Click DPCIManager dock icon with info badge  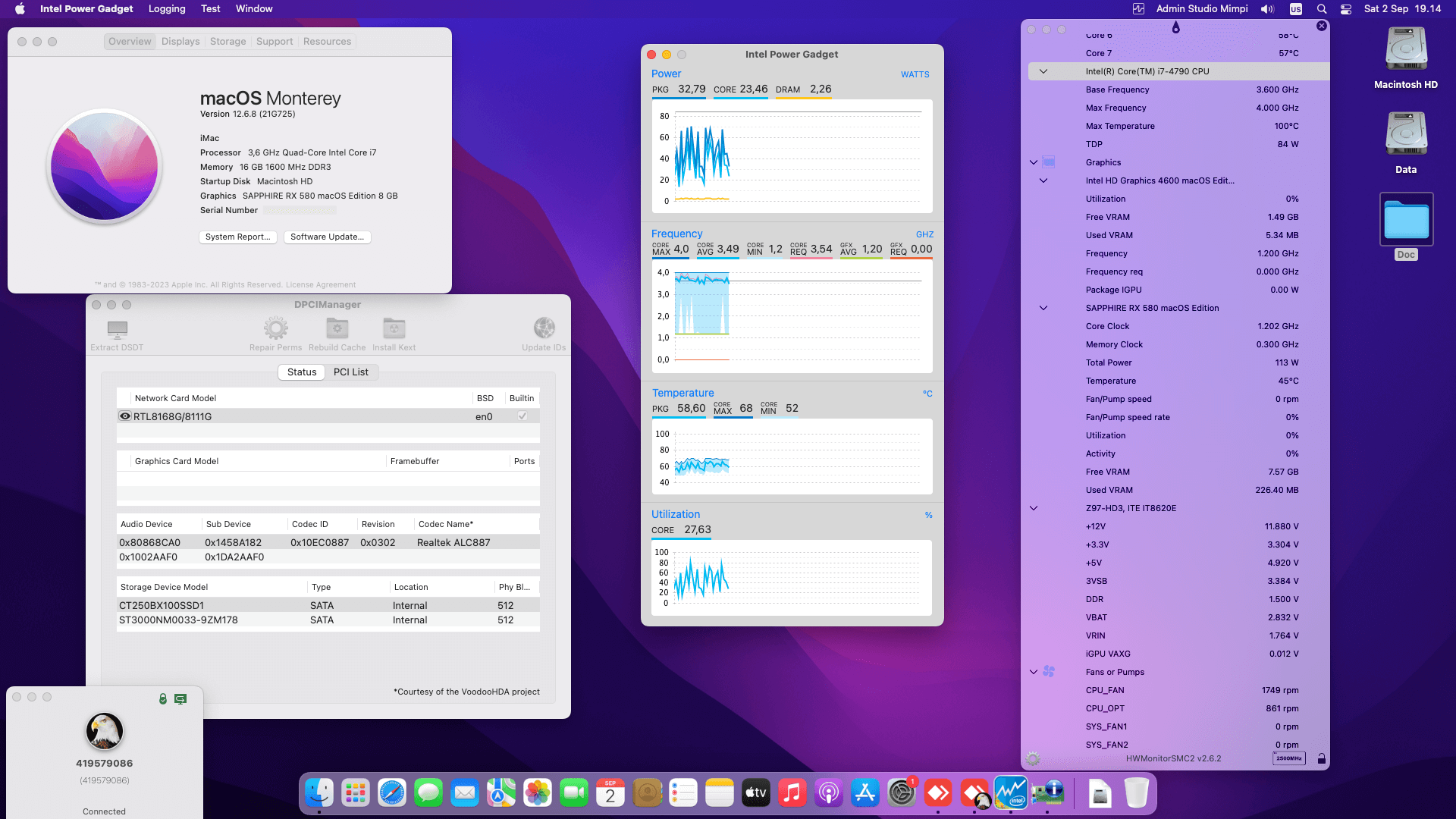tap(1047, 793)
